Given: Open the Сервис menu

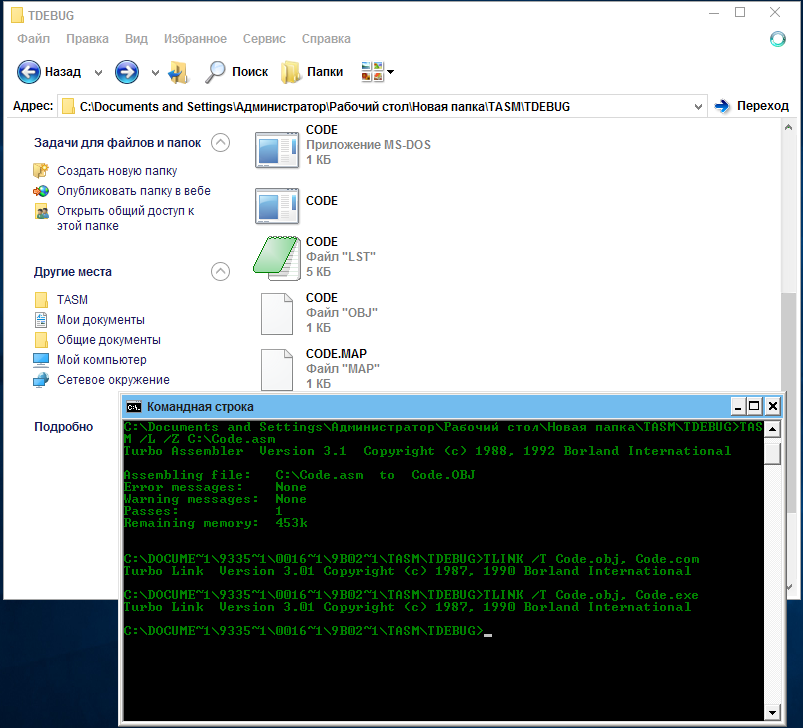Looking at the screenshot, I should tap(264, 39).
